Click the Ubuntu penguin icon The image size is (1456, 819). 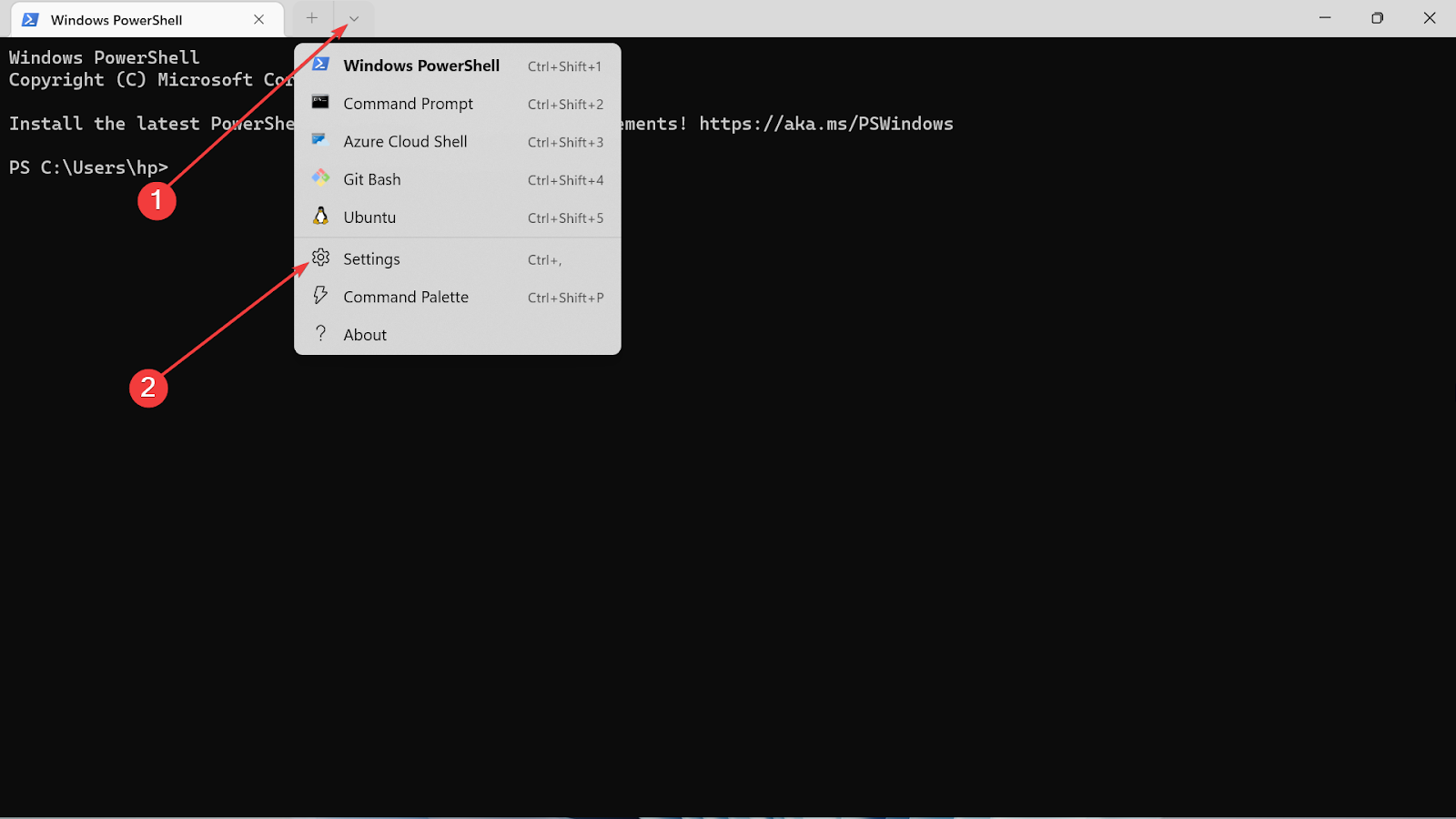pos(320,216)
